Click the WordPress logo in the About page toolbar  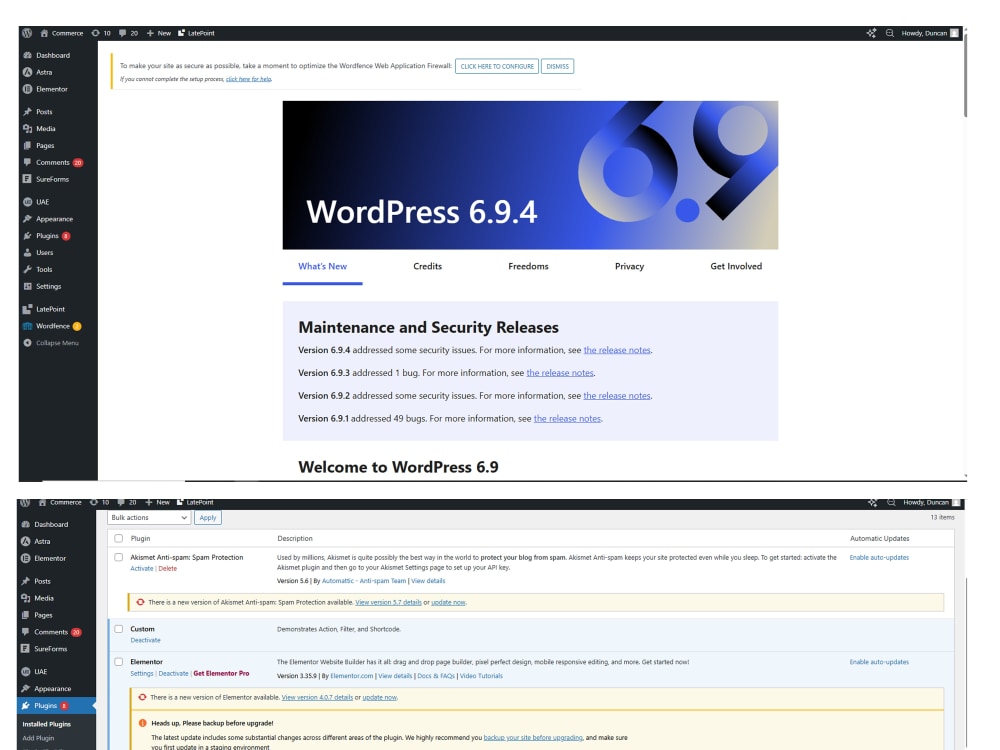27,33
